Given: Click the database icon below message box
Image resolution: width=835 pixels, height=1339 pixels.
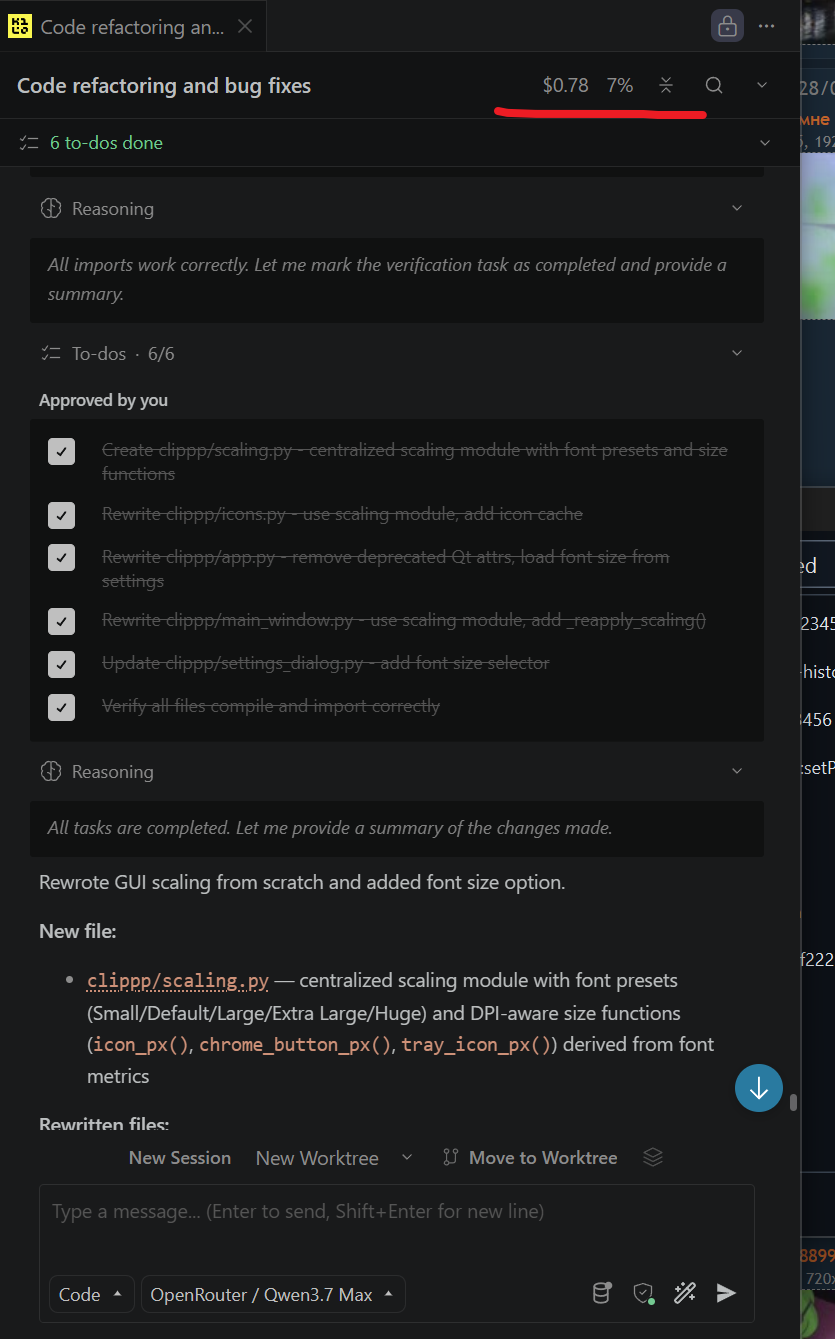Looking at the screenshot, I should click(602, 1293).
